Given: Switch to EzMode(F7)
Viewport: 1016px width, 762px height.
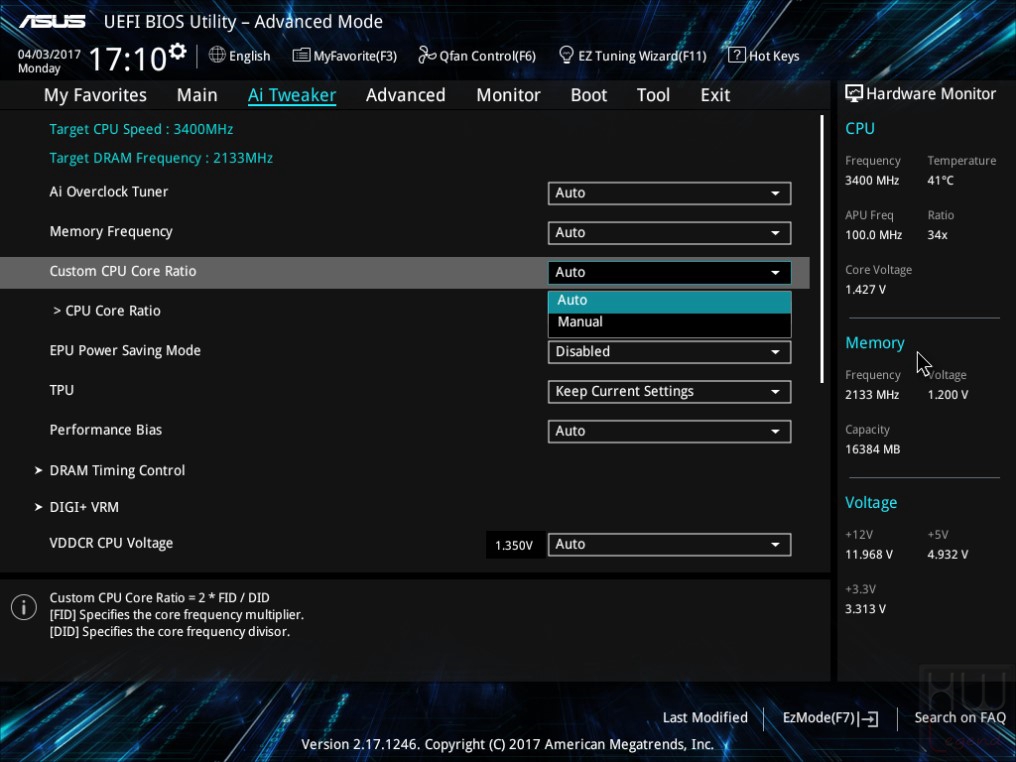Looking at the screenshot, I should click(x=830, y=718).
